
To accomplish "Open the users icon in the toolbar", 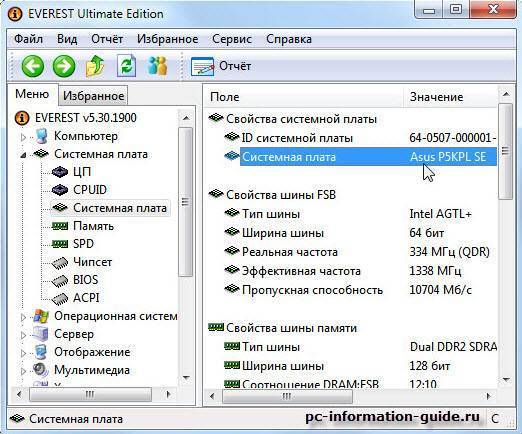I will pyautogui.click(x=157, y=66).
